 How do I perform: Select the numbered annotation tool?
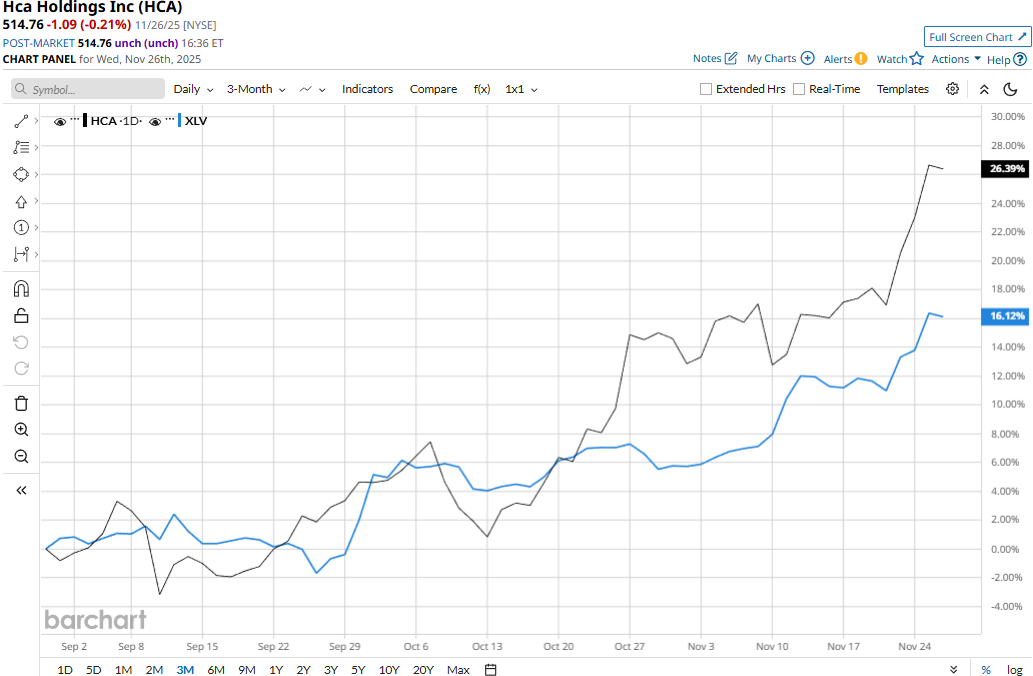21,227
